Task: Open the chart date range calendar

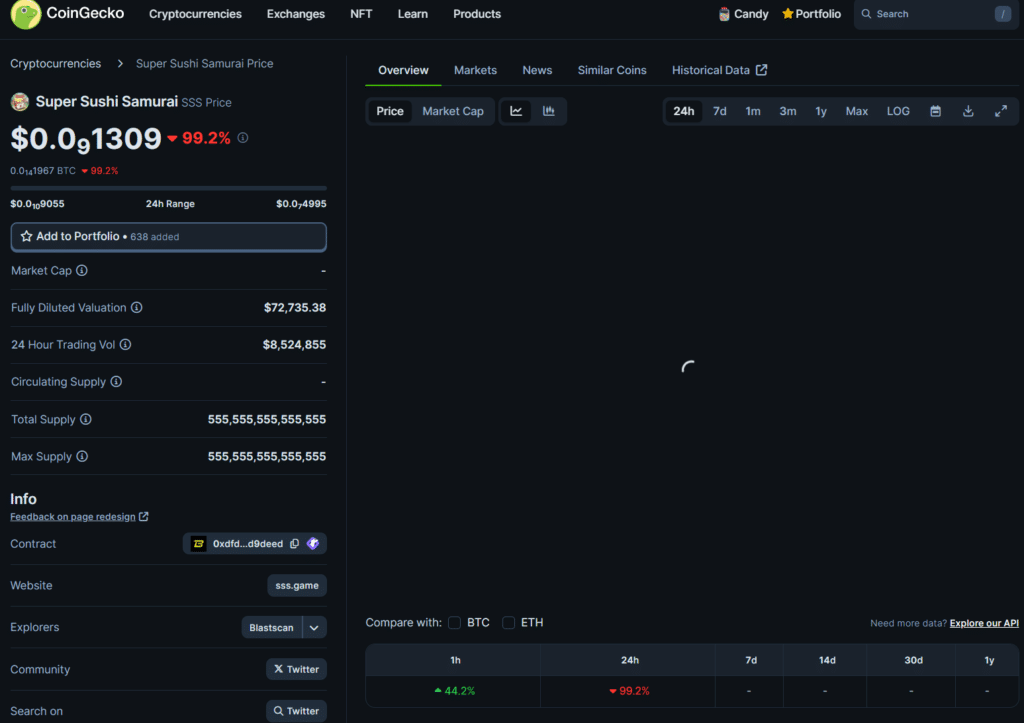Action: (x=935, y=111)
